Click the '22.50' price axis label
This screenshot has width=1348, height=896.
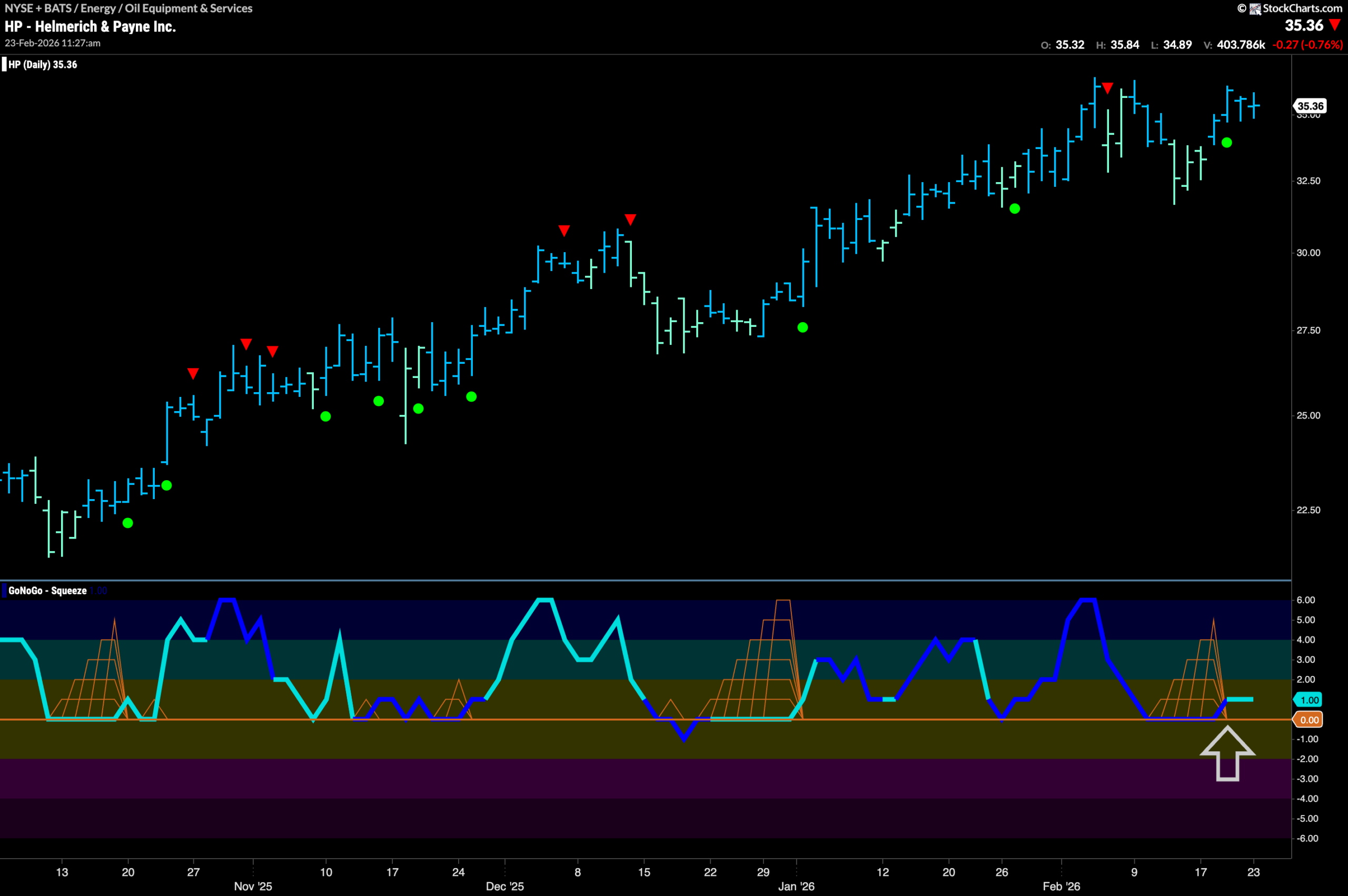coord(1309,510)
